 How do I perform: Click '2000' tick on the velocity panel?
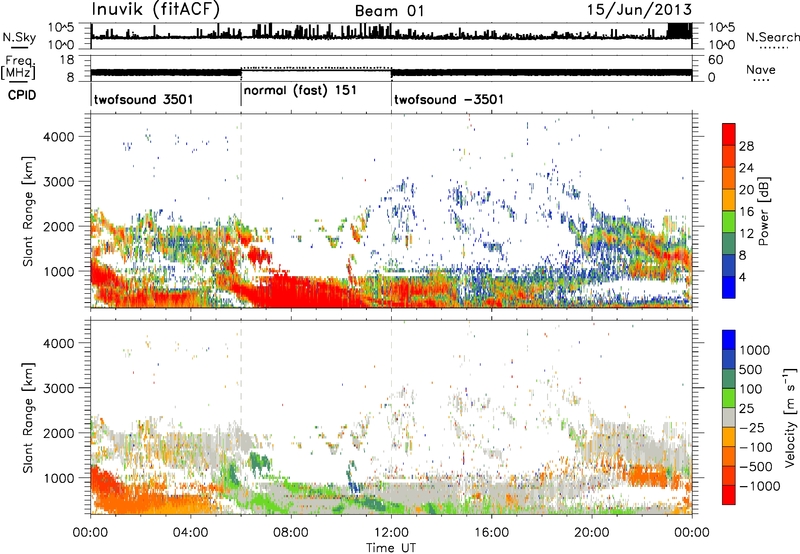click(59, 433)
